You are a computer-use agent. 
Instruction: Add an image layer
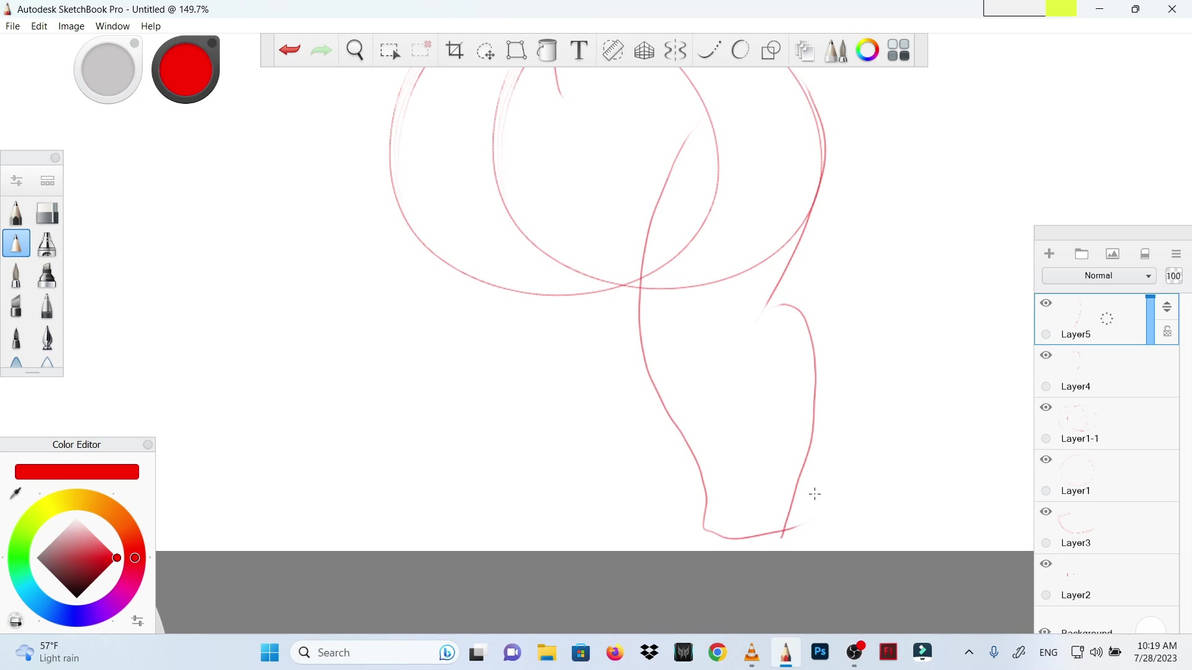tap(1112, 253)
